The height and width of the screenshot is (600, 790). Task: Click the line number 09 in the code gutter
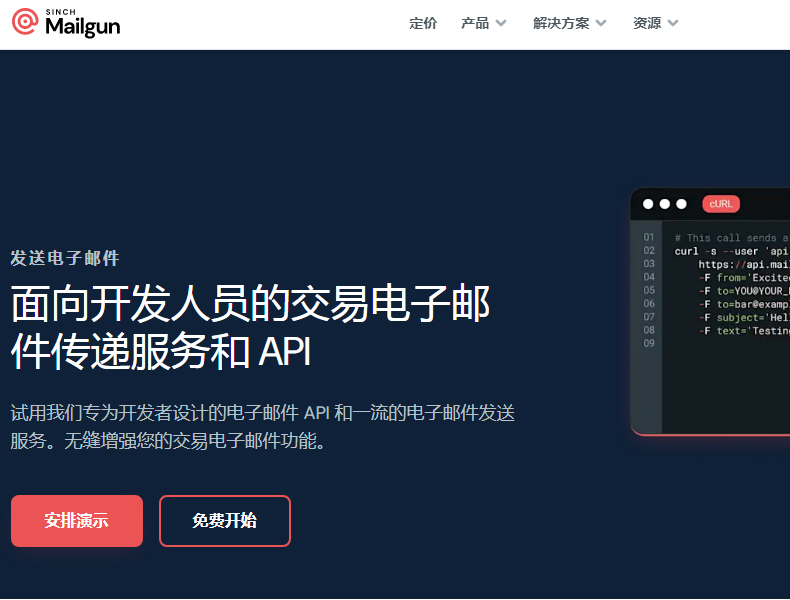649,343
